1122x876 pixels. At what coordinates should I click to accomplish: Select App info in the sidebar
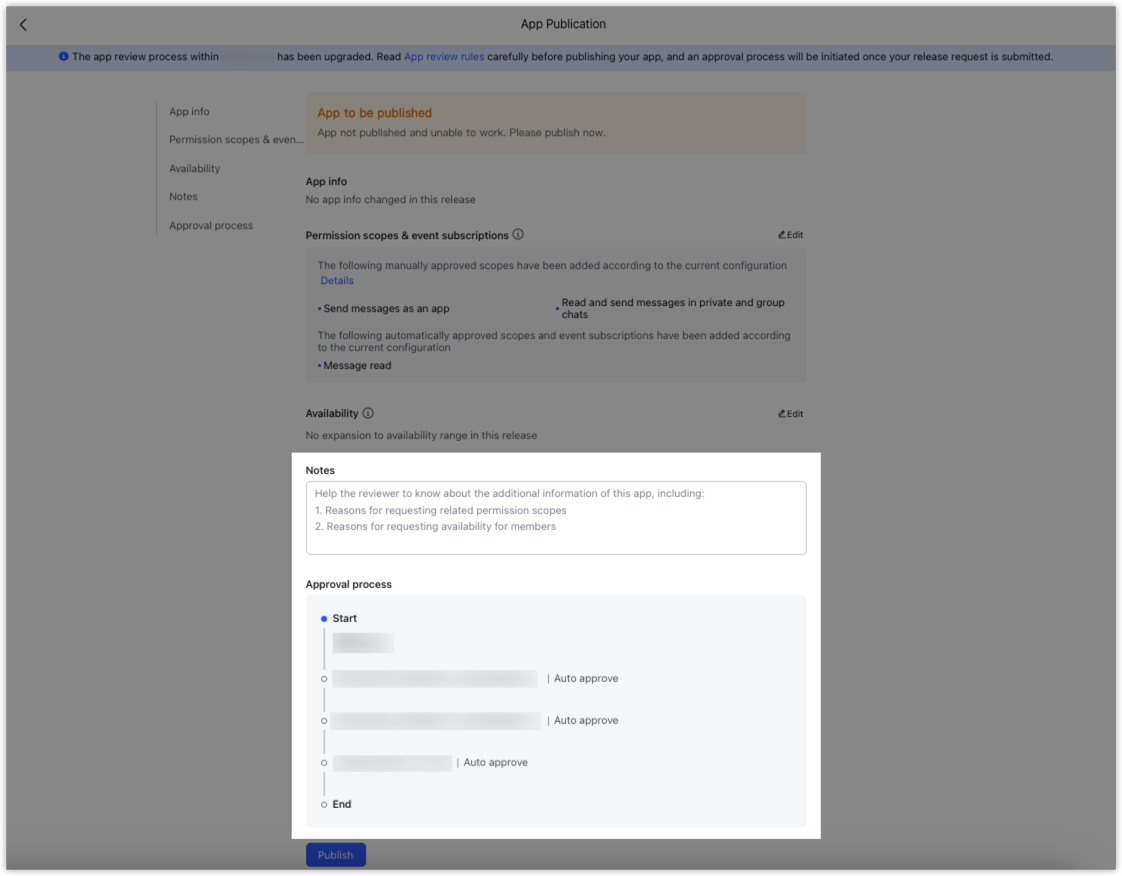189,111
